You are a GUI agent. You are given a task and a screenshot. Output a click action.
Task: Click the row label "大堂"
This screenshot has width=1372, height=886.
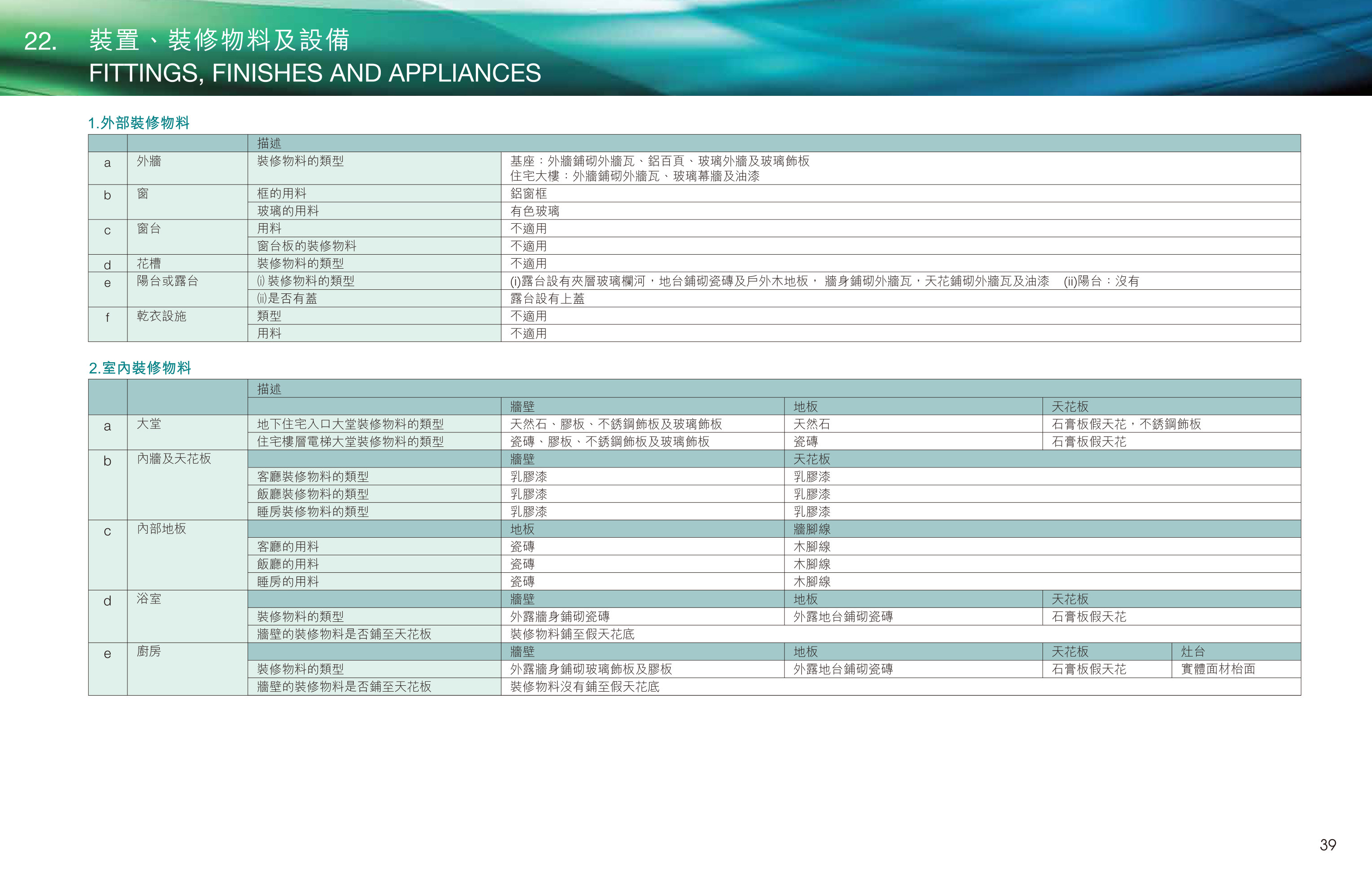coord(149,424)
